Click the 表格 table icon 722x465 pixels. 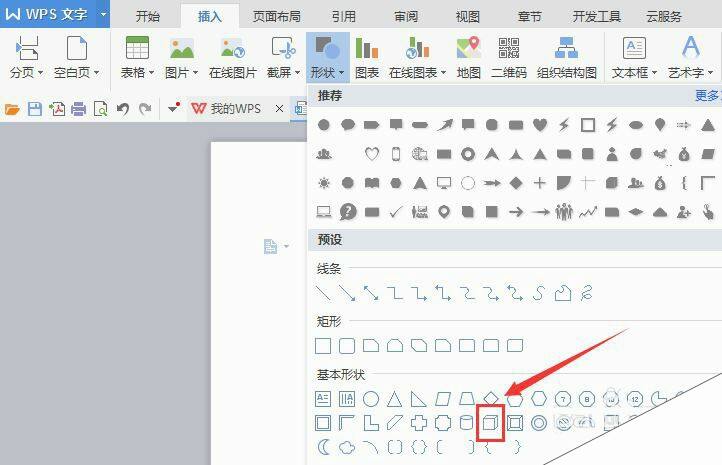click(137, 47)
